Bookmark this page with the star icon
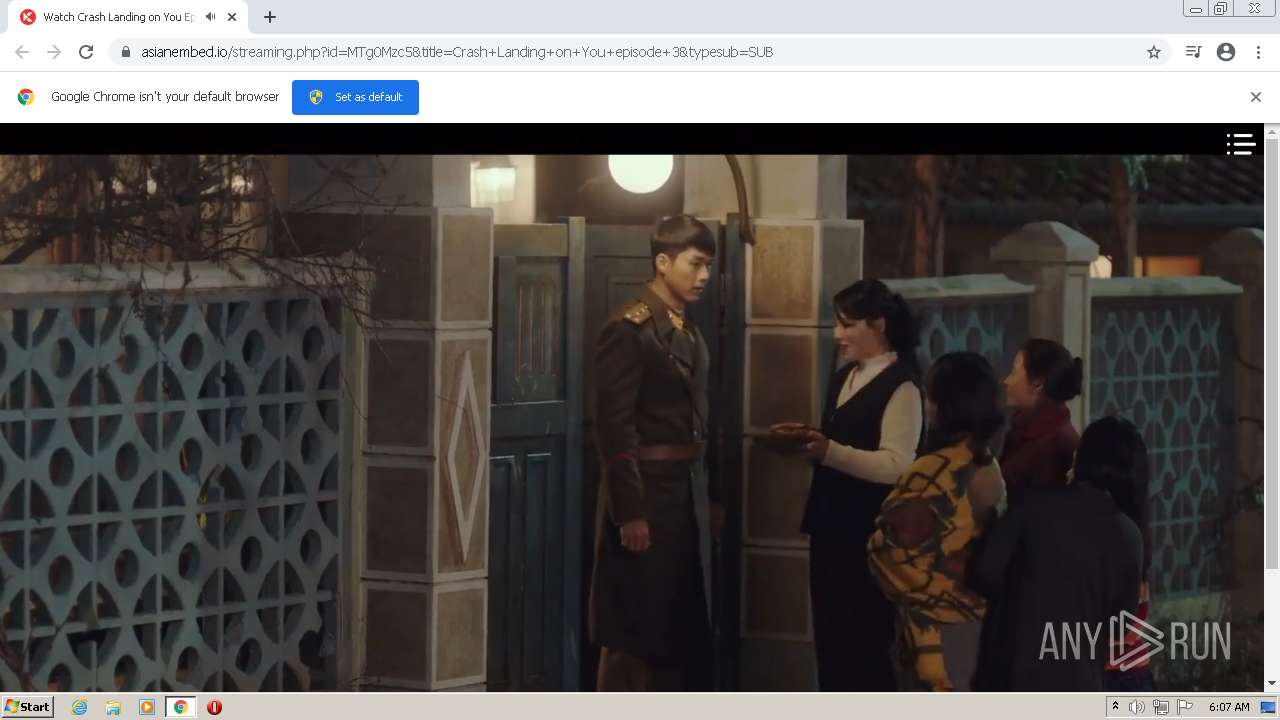This screenshot has width=1280, height=720. [x=1154, y=52]
